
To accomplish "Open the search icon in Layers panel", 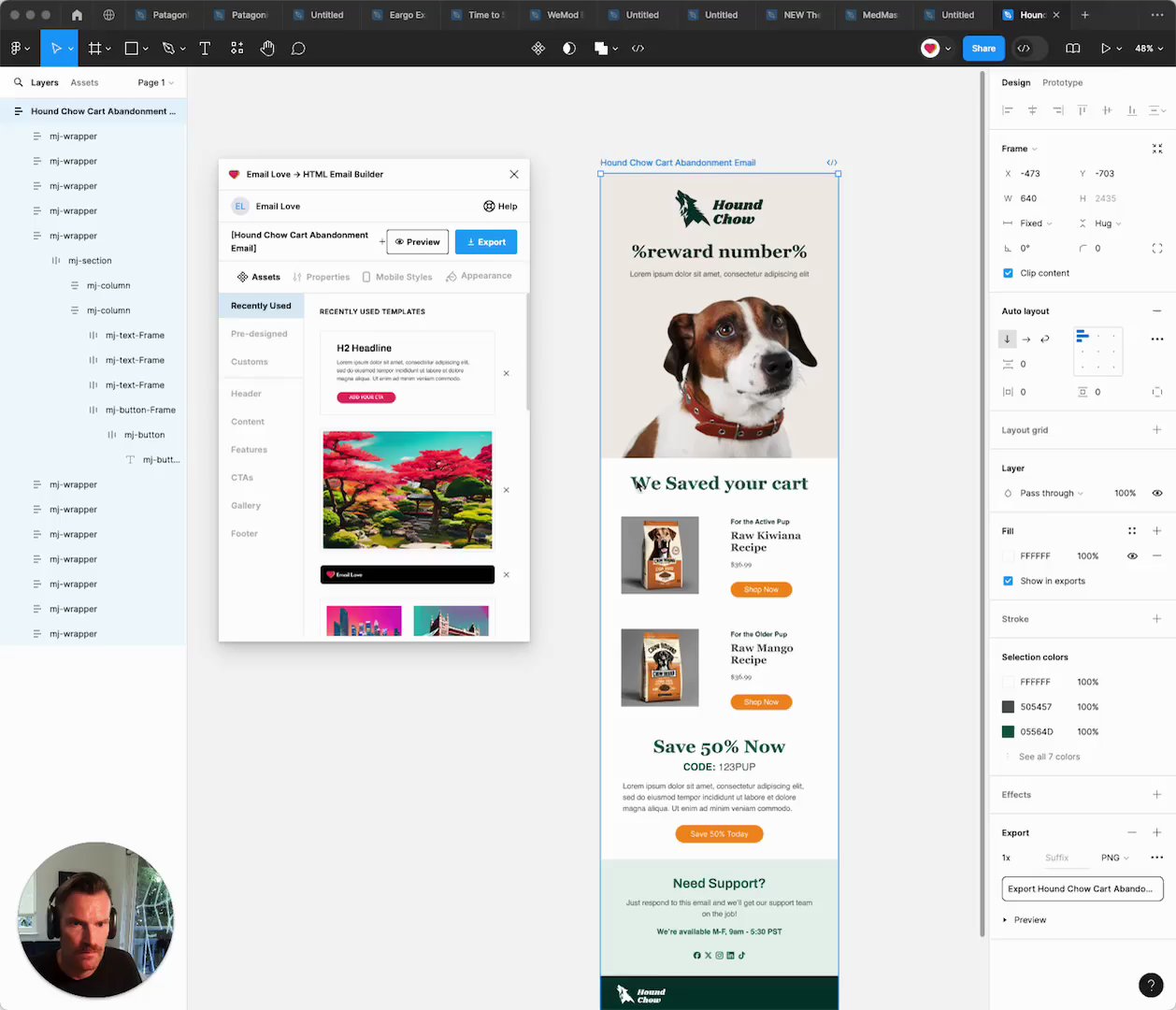I will coord(18,82).
